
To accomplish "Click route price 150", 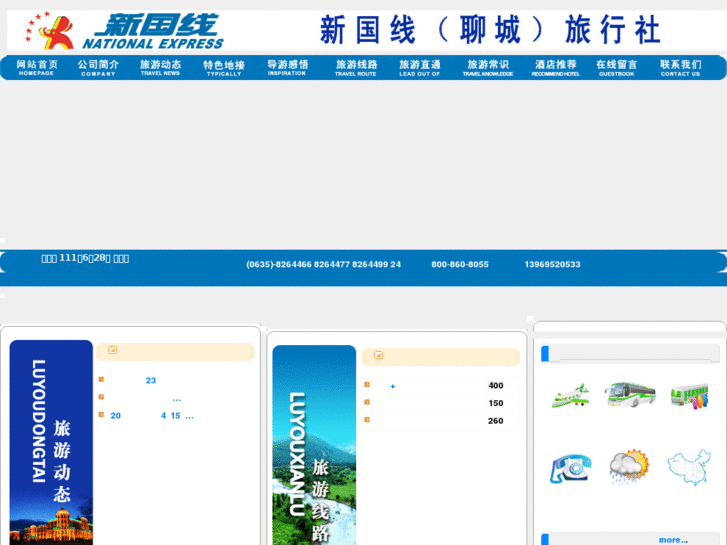I will pos(496,403).
